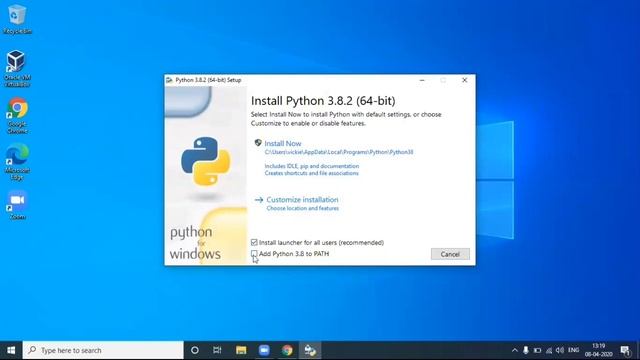This screenshot has width=640, height=360.
Task: Open Chrome from the taskbar
Action: pyautogui.click(x=287, y=350)
